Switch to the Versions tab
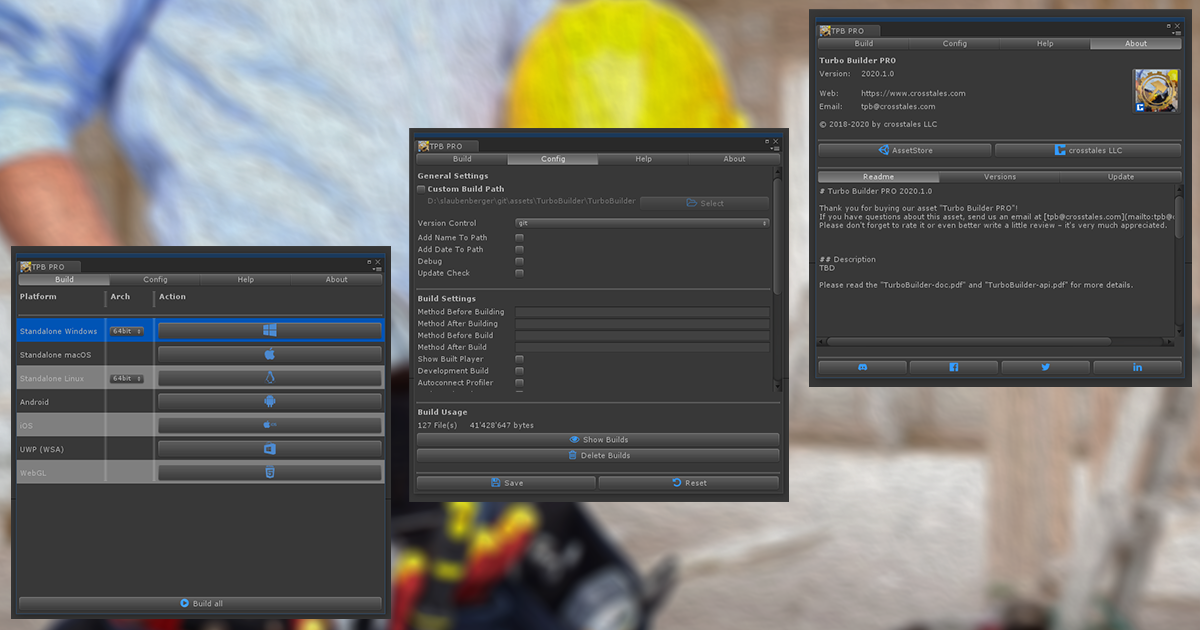The width and height of the screenshot is (1200, 630). (x=998, y=176)
